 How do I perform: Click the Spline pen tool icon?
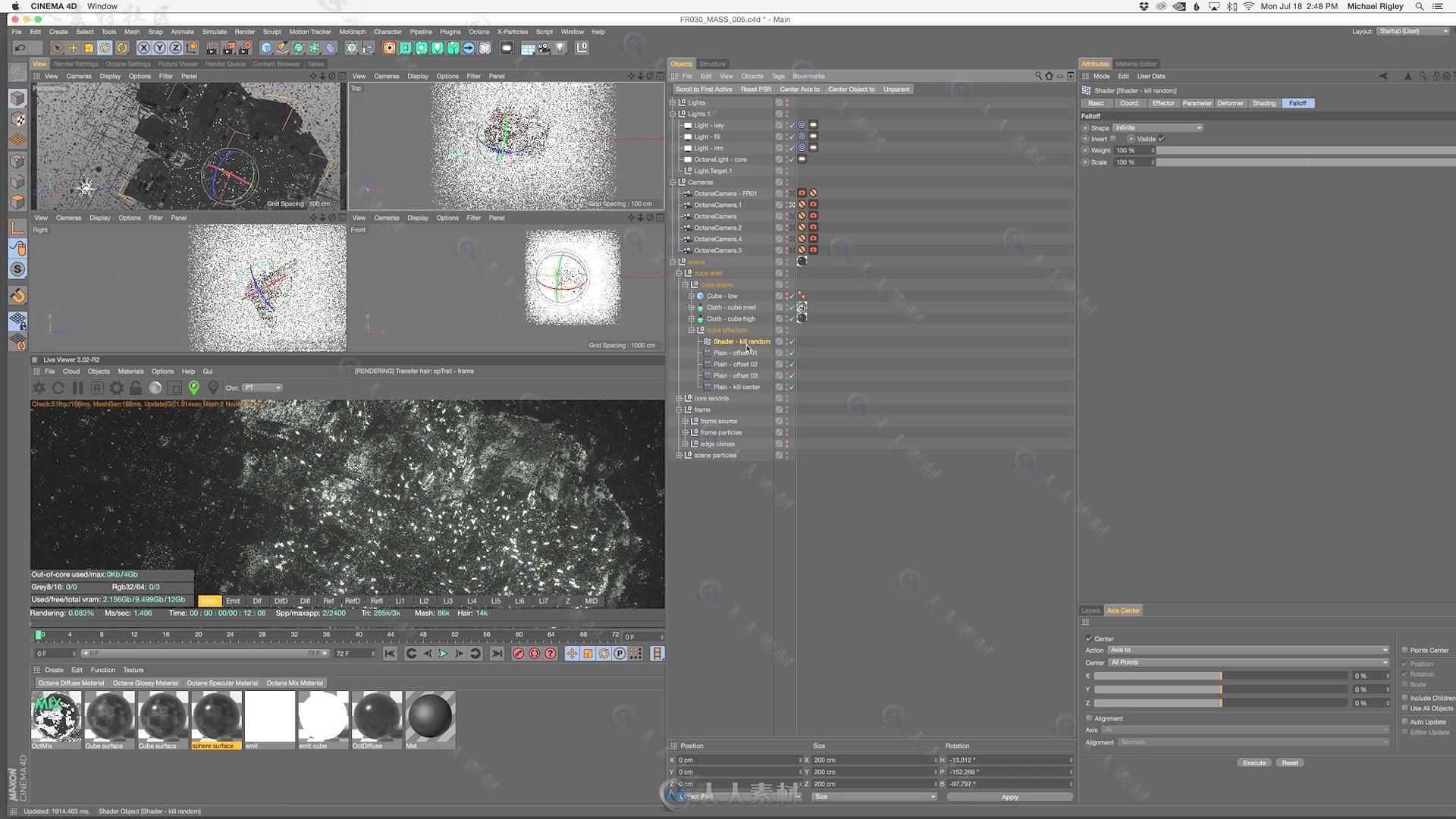[282, 48]
